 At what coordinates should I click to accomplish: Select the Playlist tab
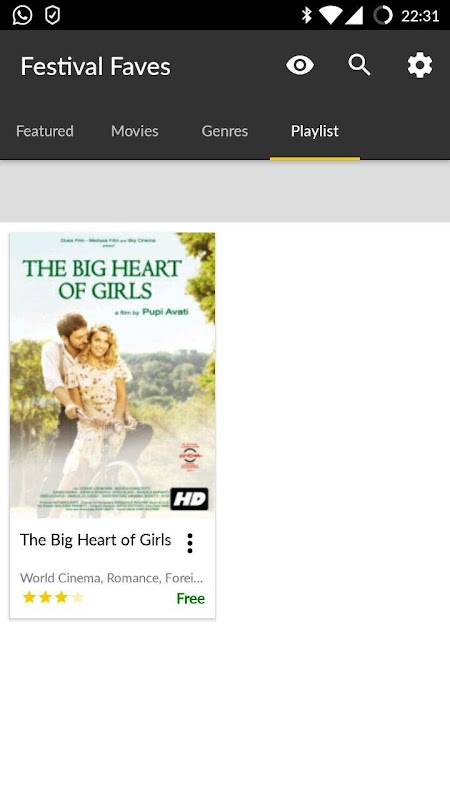click(x=315, y=131)
